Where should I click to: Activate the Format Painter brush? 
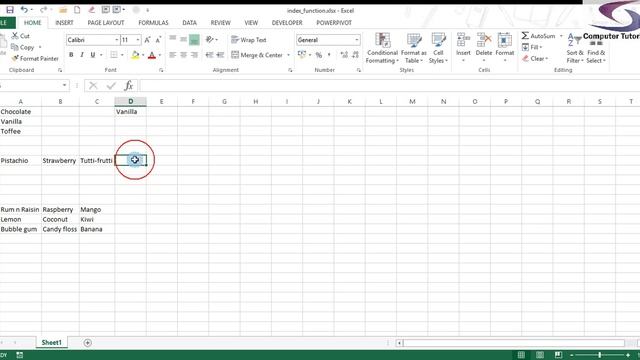click(35, 59)
